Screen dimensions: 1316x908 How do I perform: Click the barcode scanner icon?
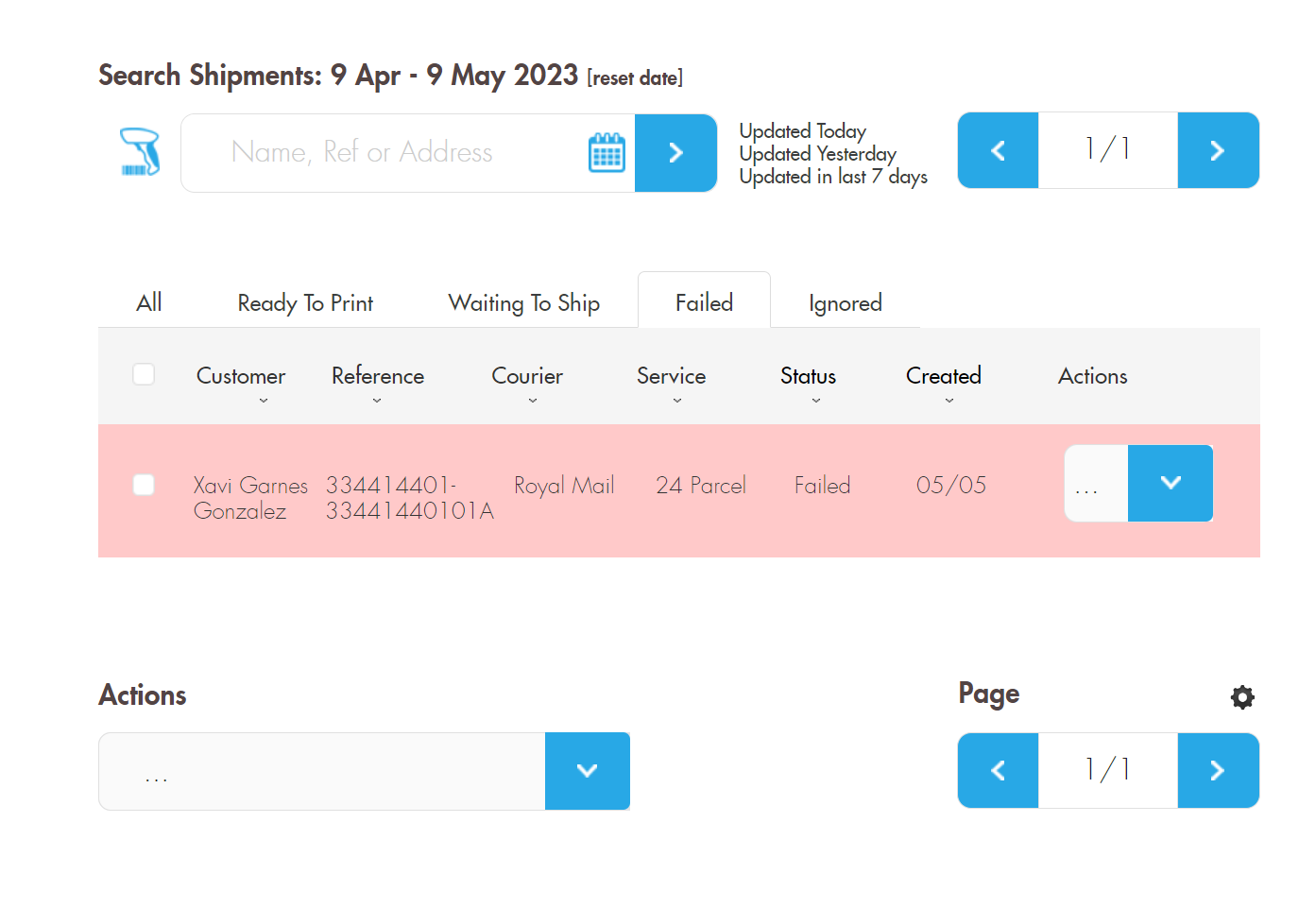pyautogui.click(x=140, y=152)
